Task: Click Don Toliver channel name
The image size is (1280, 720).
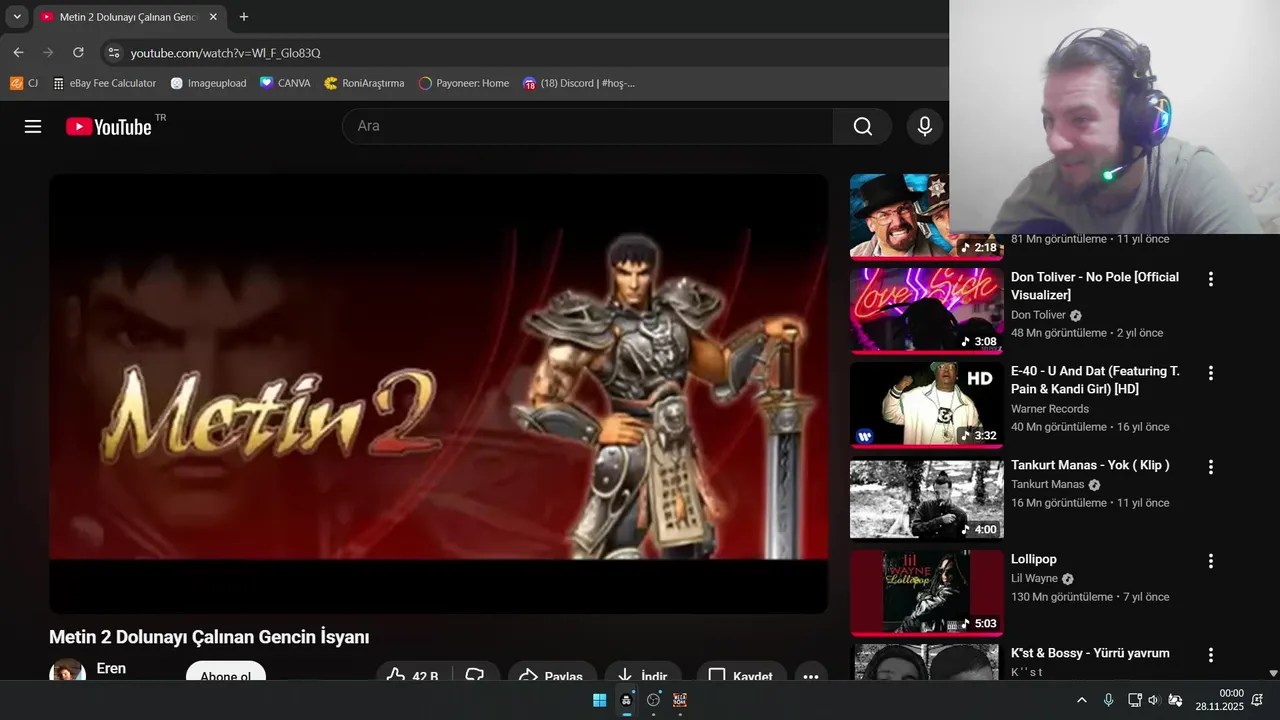Action: pyautogui.click(x=1038, y=315)
